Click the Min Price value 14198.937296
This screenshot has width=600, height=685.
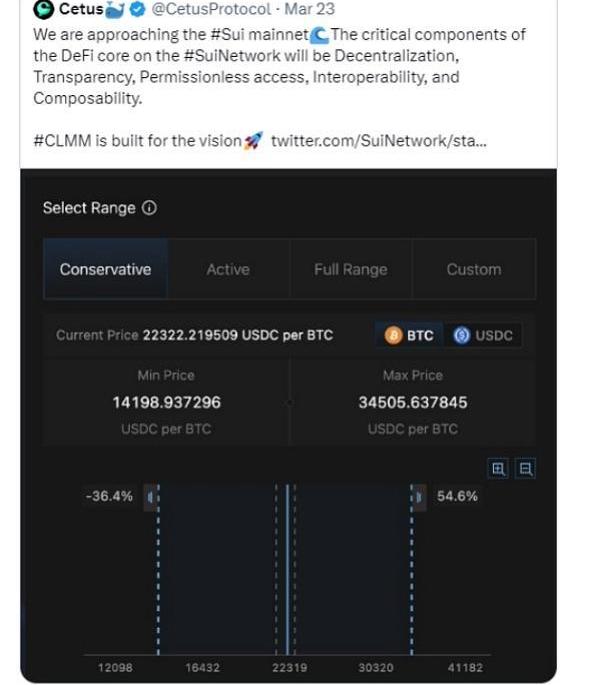(167, 403)
